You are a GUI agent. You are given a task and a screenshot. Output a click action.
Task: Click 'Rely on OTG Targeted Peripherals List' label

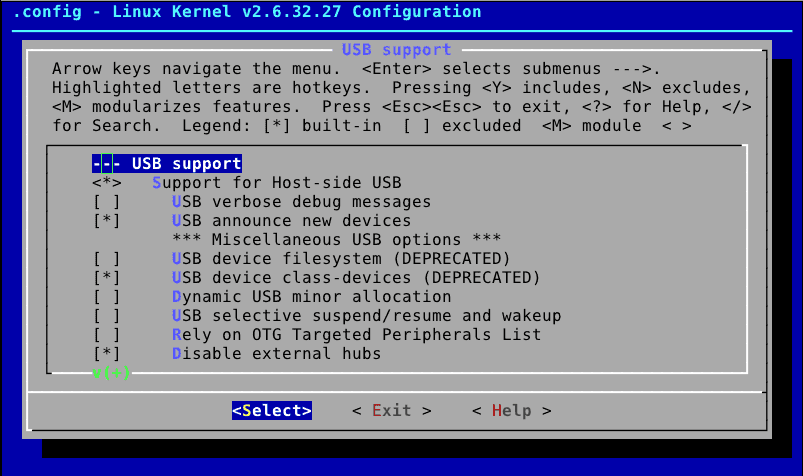click(x=356, y=335)
